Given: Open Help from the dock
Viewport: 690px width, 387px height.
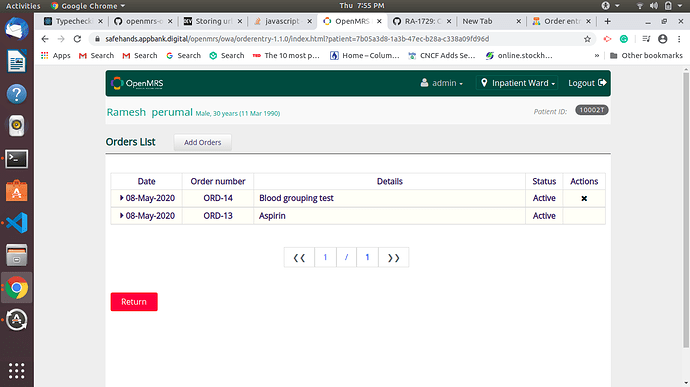Looking at the screenshot, I should 17,94.
